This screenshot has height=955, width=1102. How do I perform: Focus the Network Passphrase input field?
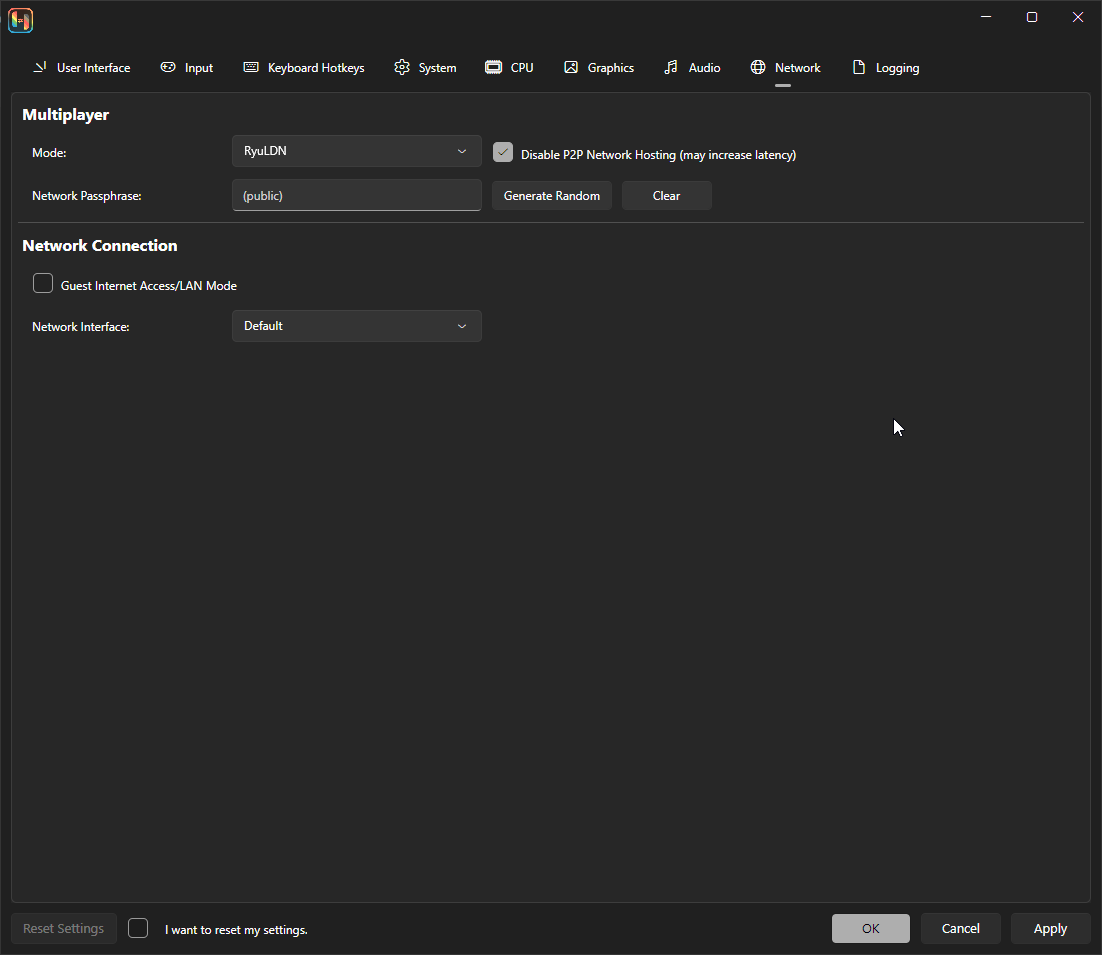[x=357, y=195]
